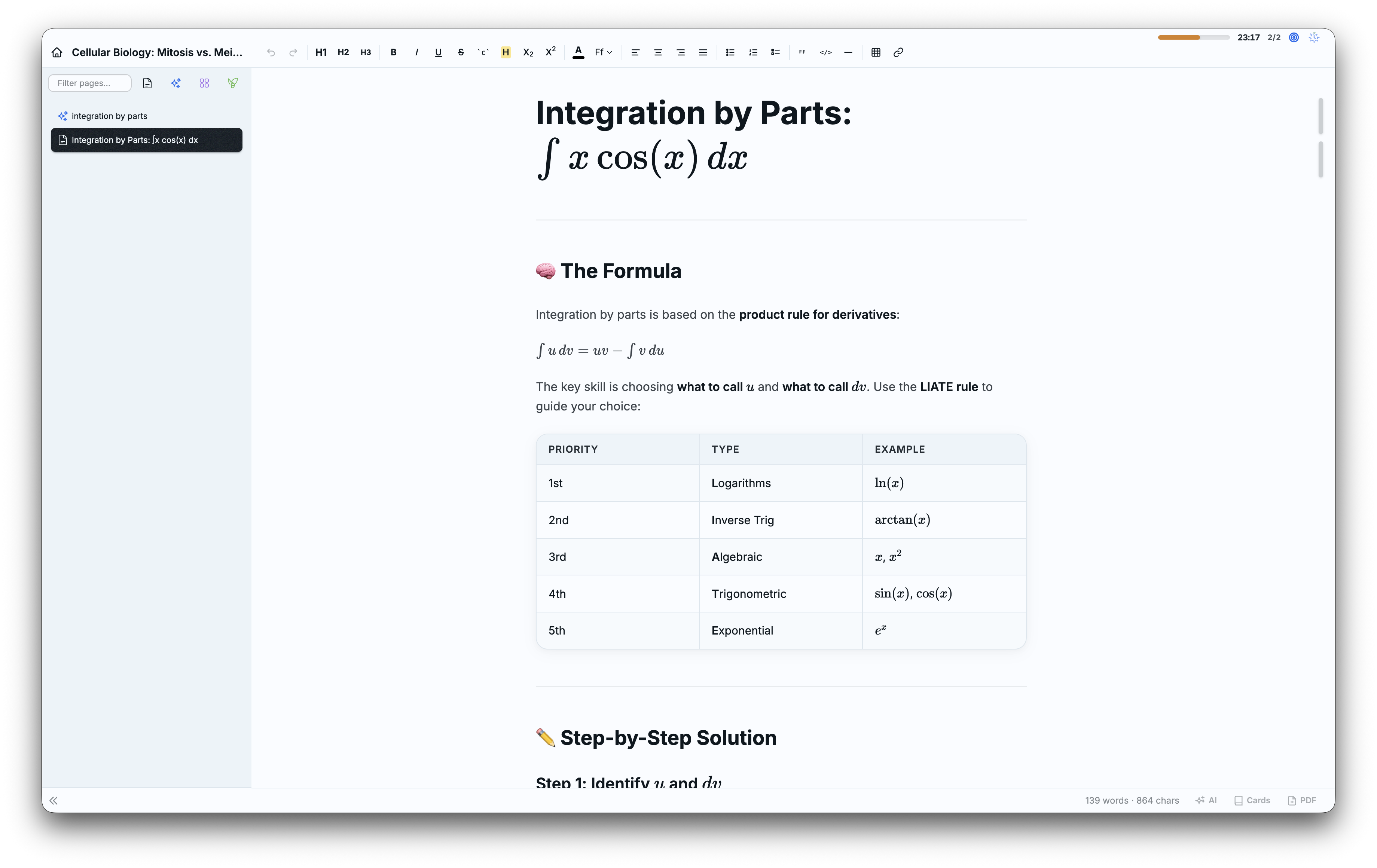Justify the text
This screenshot has width=1377, height=868.
click(x=703, y=52)
